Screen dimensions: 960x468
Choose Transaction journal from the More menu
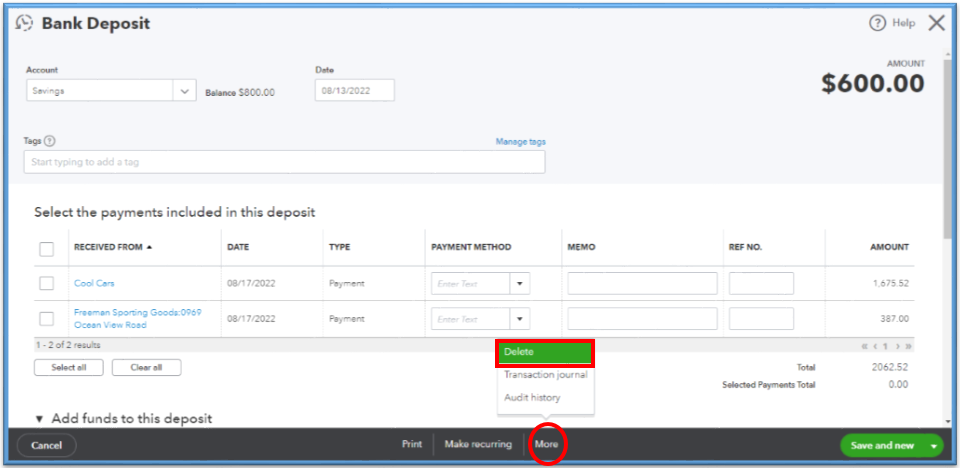(546, 374)
